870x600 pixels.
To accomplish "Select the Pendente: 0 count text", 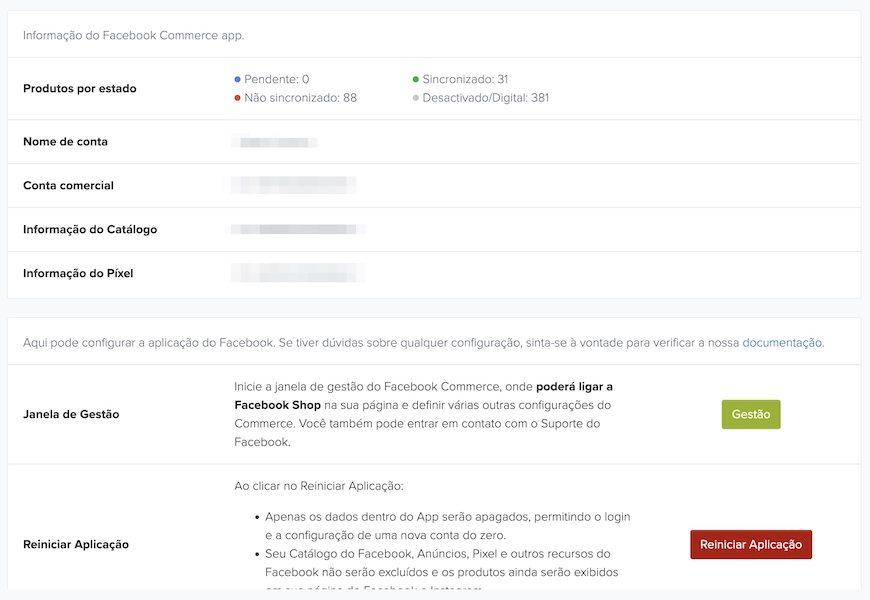I will (277, 79).
